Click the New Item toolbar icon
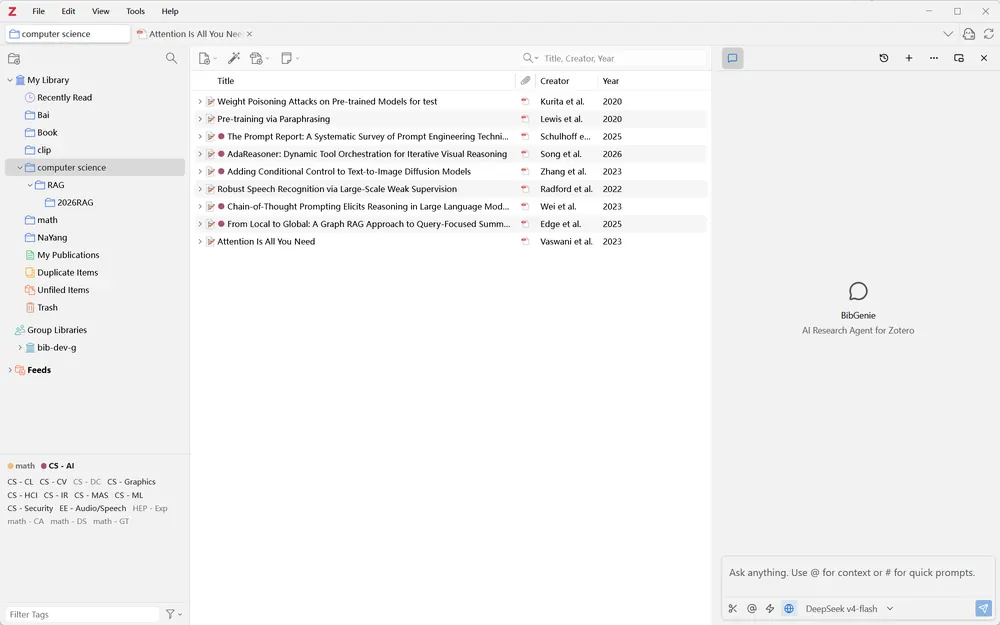The image size is (1000, 625). click(204, 58)
